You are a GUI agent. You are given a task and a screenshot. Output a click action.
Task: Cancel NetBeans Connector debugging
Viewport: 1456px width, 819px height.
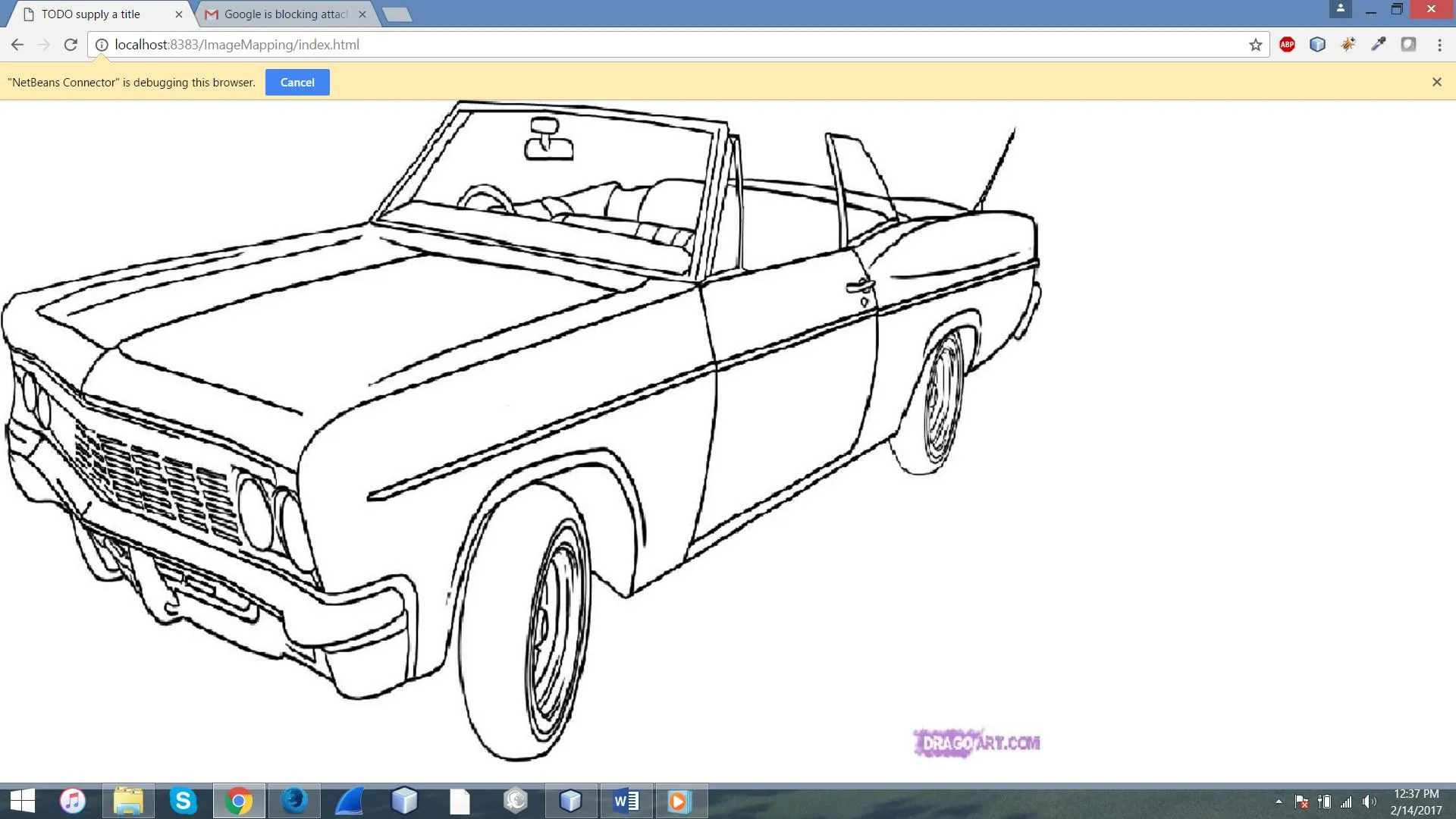[297, 83]
